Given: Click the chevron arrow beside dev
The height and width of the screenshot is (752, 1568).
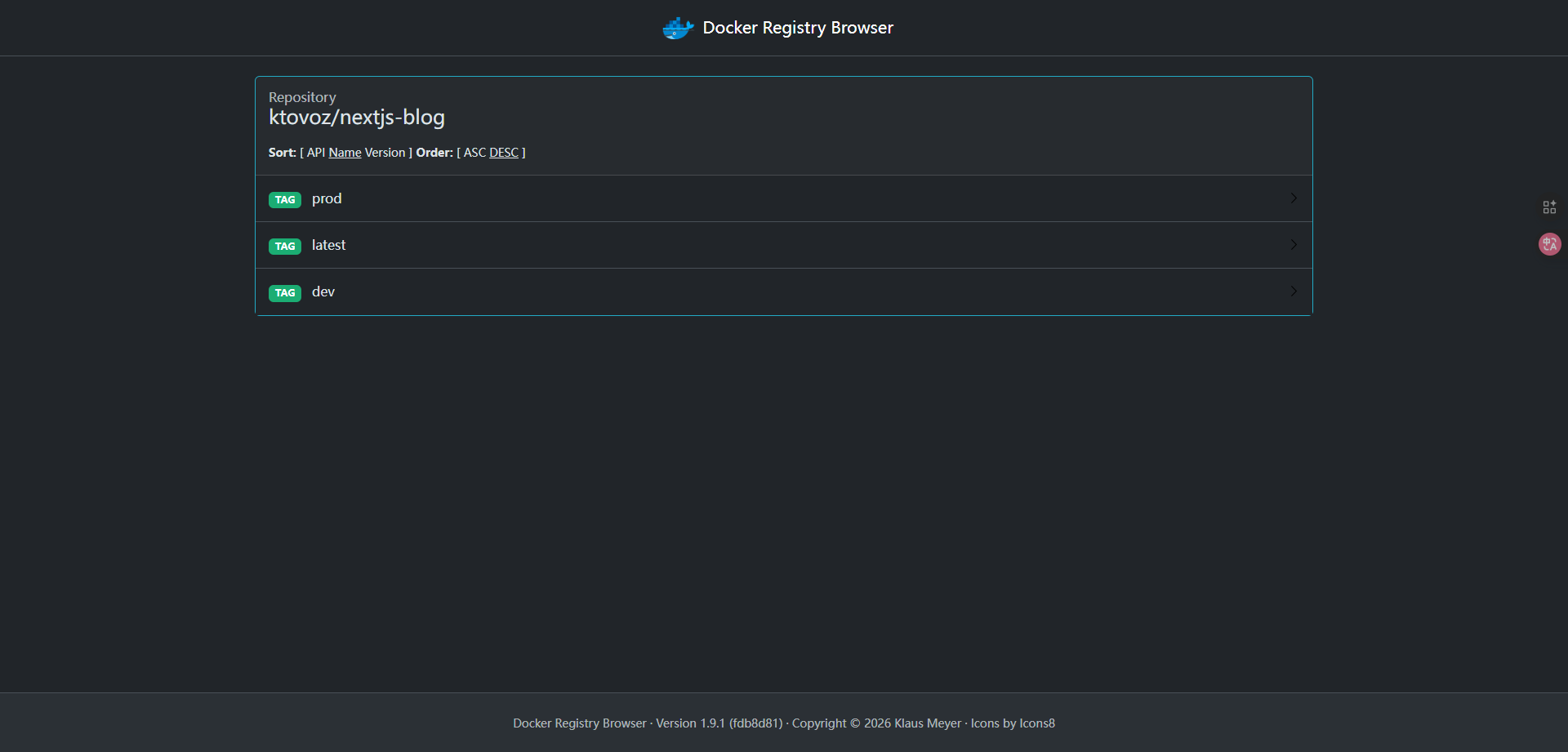Looking at the screenshot, I should coord(1293,291).
